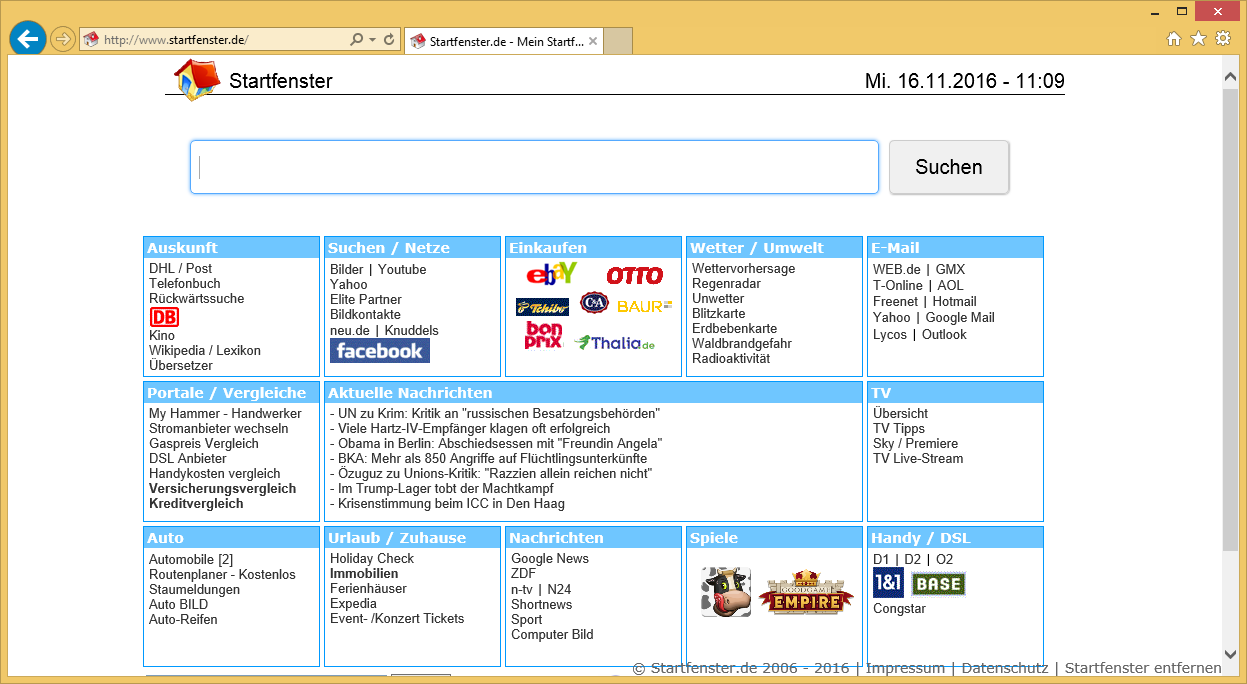The height and width of the screenshot is (684, 1247).
Task: Open the Blitzkarte link
Action: (718, 313)
